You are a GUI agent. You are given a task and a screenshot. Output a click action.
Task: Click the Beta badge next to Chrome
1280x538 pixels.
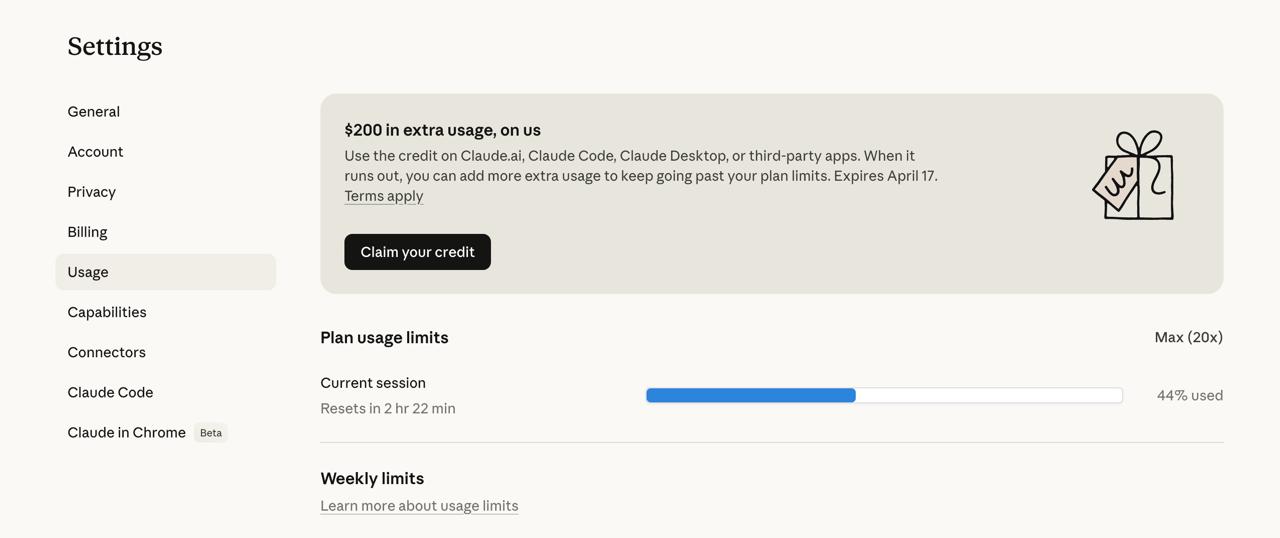click(211, 433)
